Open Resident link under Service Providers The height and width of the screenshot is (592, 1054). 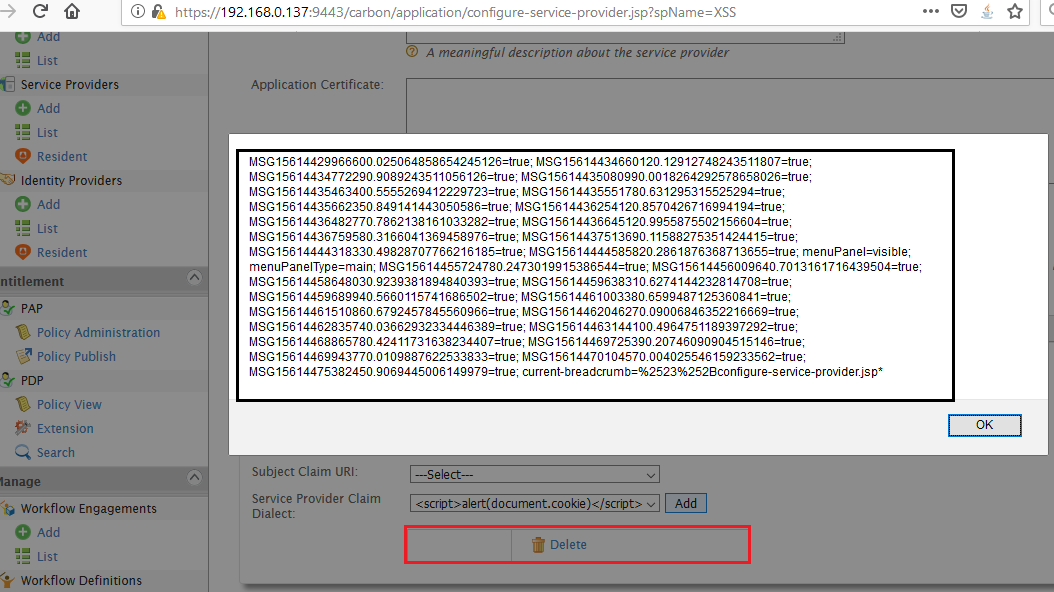pyautogui.click(x=62, y=157)
